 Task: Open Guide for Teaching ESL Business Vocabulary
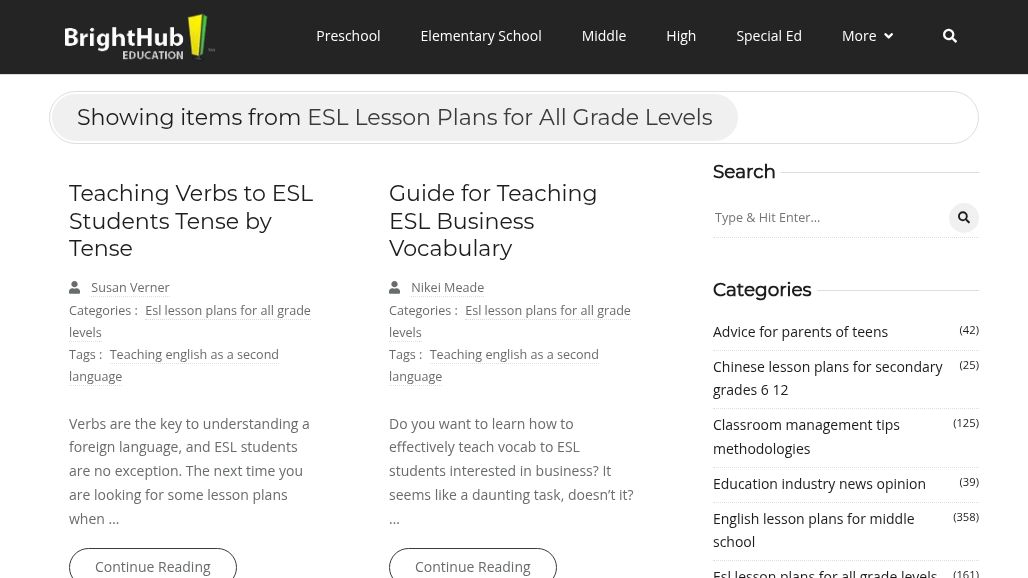493,220
